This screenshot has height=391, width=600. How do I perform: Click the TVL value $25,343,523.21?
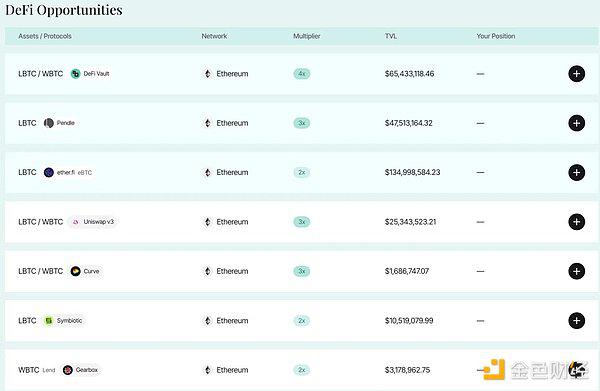pos(410,222)
